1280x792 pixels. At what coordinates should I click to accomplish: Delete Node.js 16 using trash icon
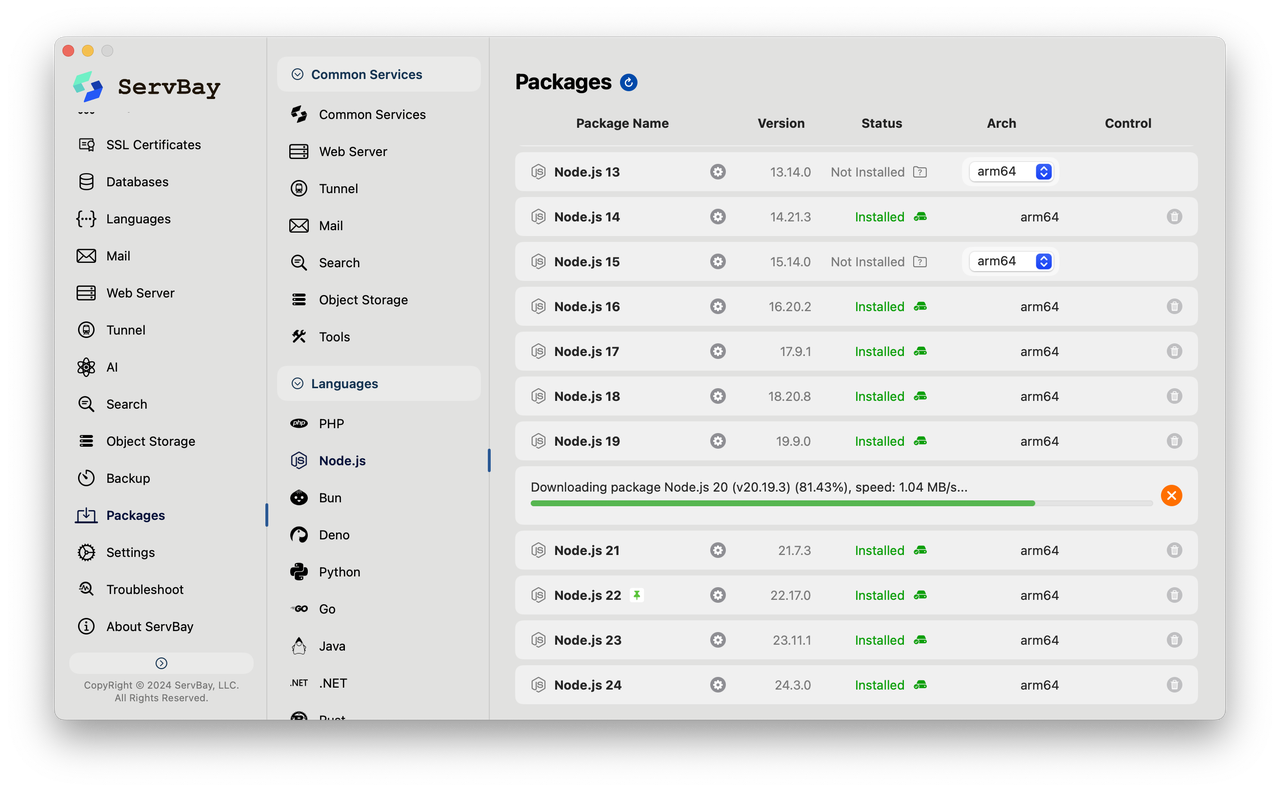pos(1174,307)
